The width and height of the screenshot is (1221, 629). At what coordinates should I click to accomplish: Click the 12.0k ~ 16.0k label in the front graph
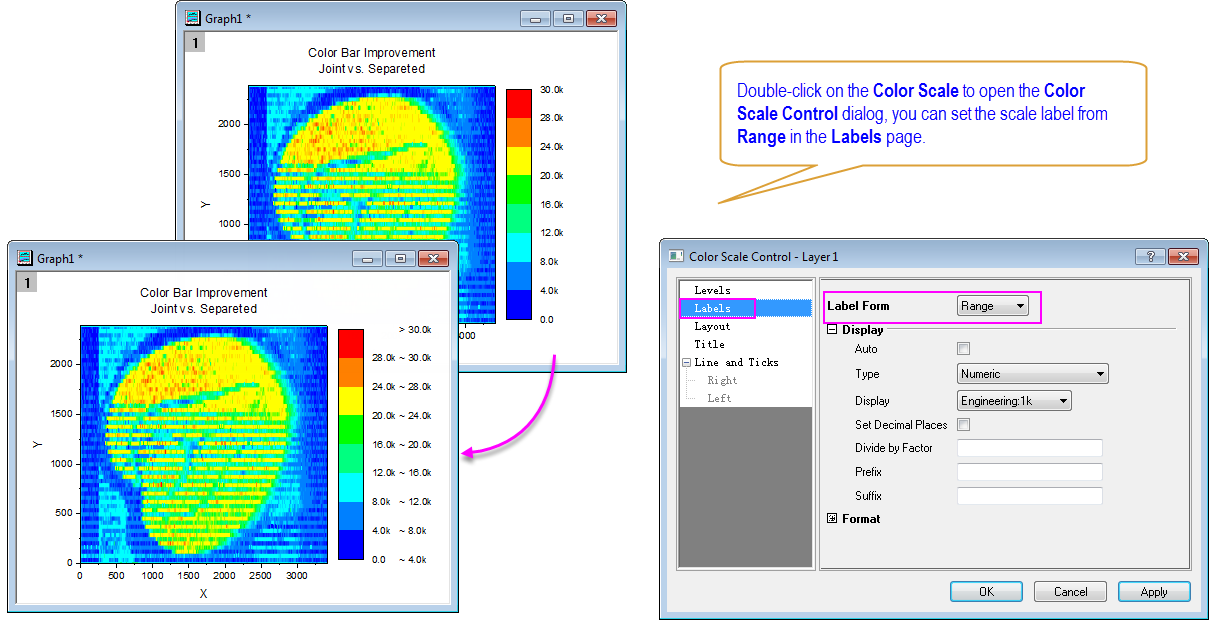click(402, 473)
